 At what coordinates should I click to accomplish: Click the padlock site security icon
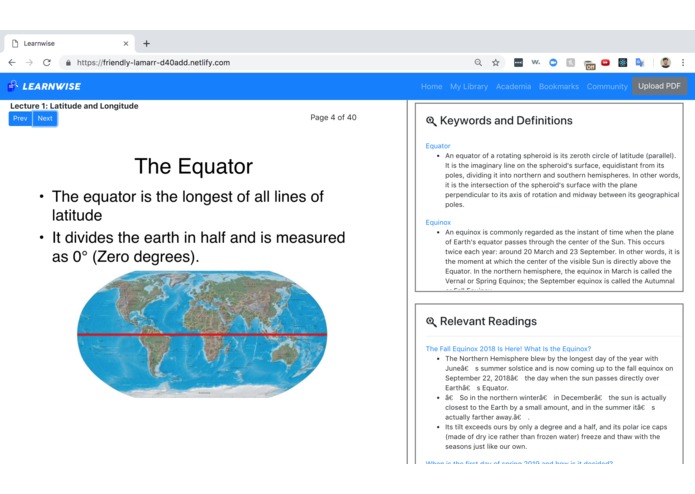(68, 63)
